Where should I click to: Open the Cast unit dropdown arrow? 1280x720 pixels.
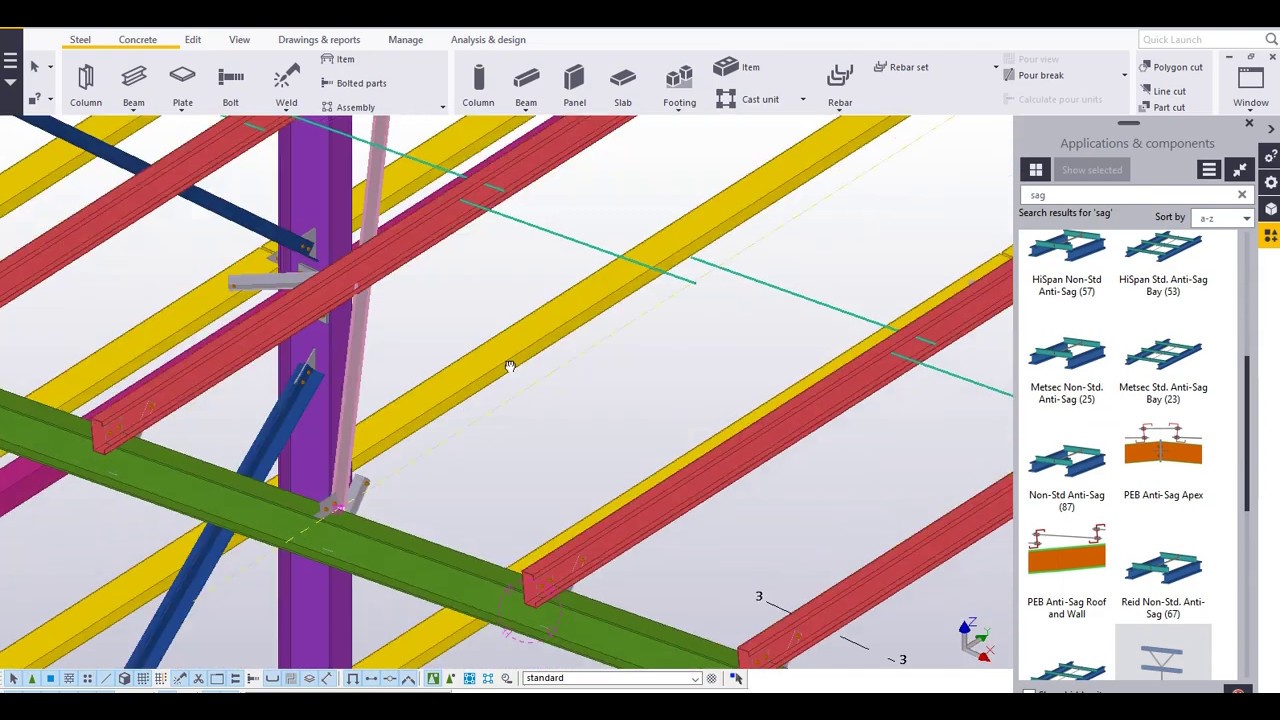point(802,99)
